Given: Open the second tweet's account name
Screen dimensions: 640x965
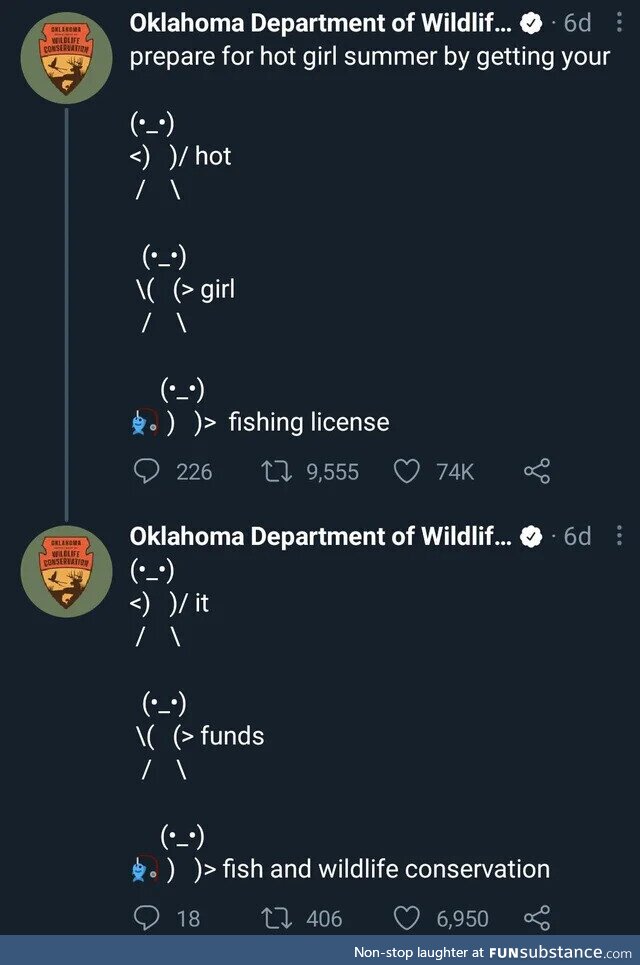Looking at the screenshot, I should click(320, 536).
